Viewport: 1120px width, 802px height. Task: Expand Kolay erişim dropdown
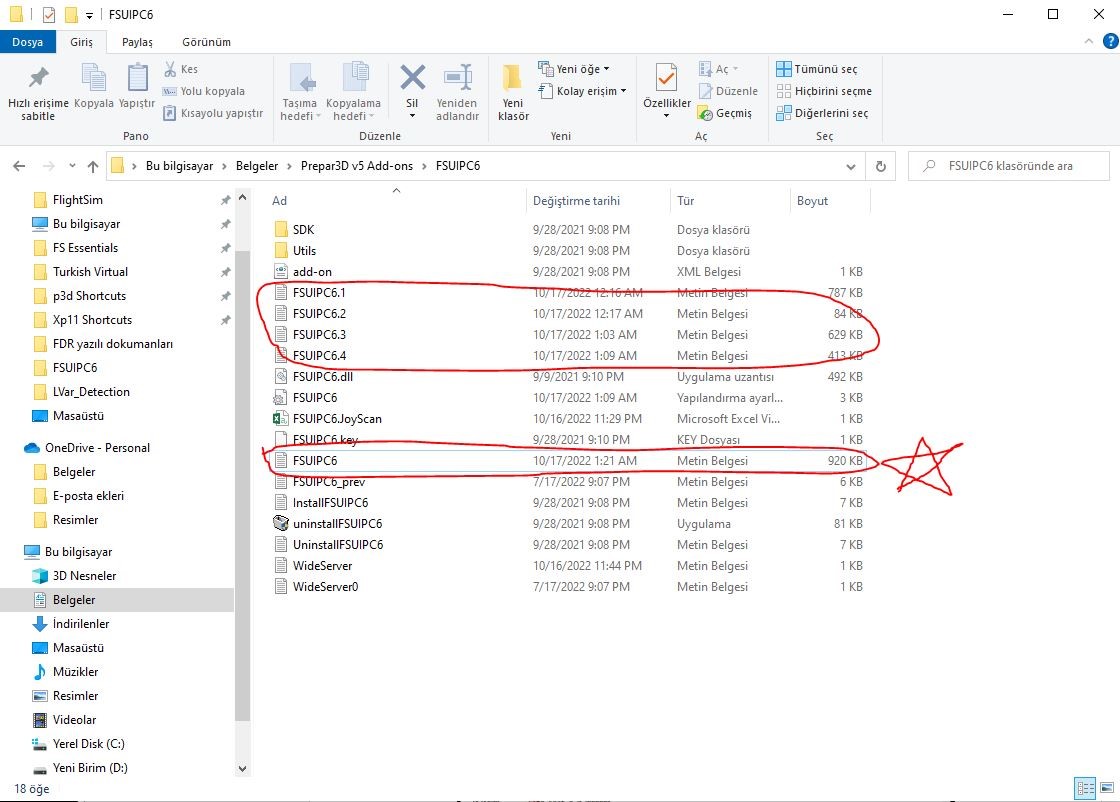[583, 91]
